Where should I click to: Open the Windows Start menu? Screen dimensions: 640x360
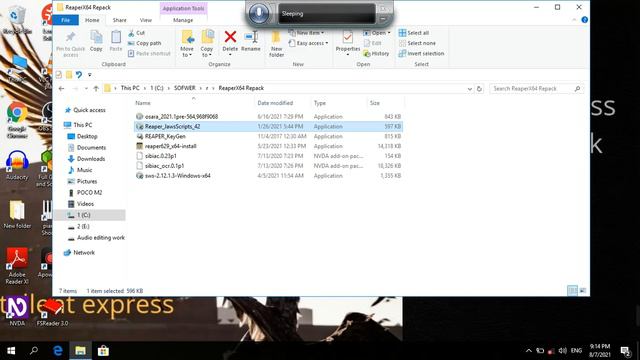pos(11,351)
